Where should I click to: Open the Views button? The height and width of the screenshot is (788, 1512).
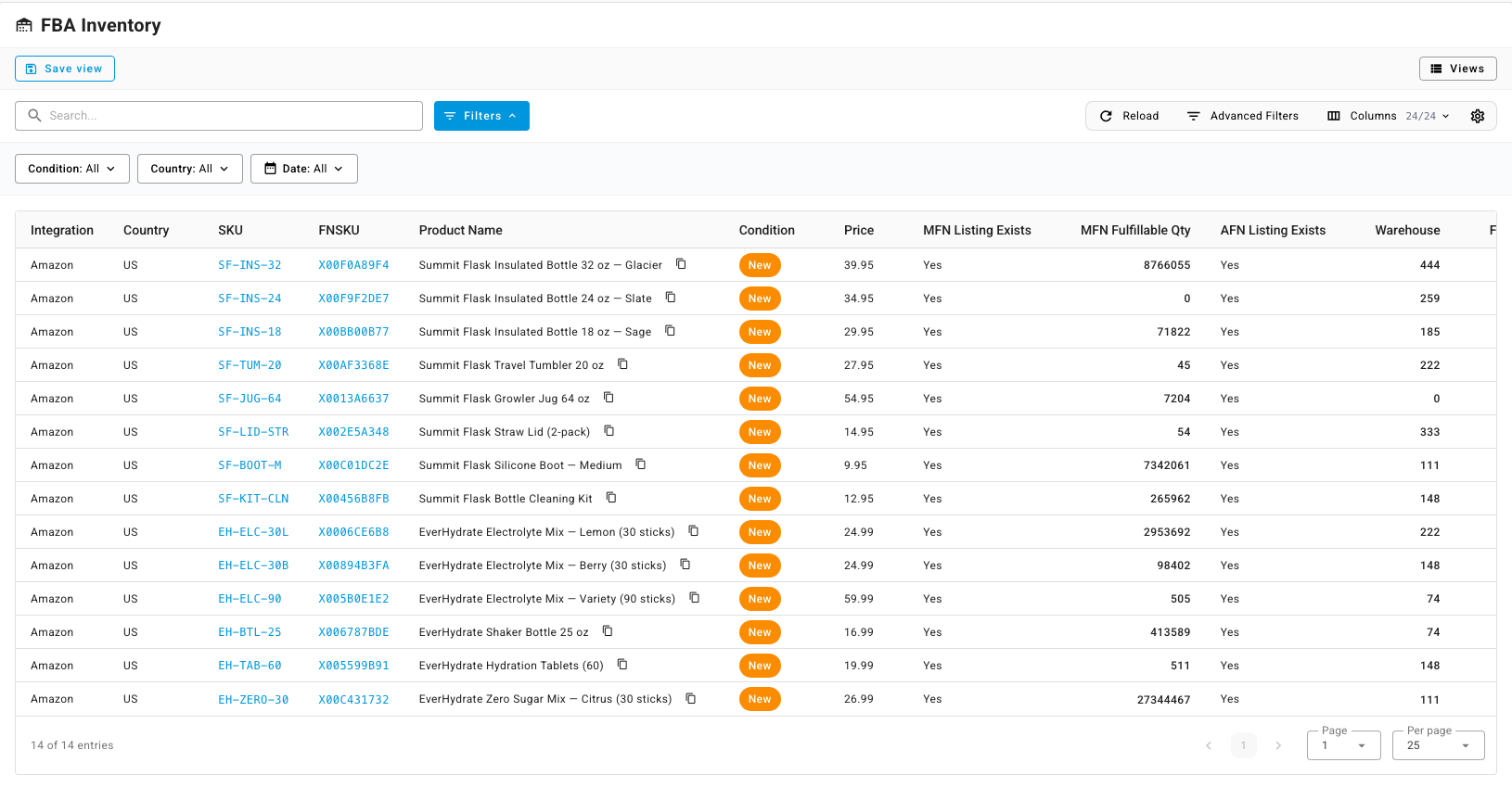click(x=1457, y=69)
